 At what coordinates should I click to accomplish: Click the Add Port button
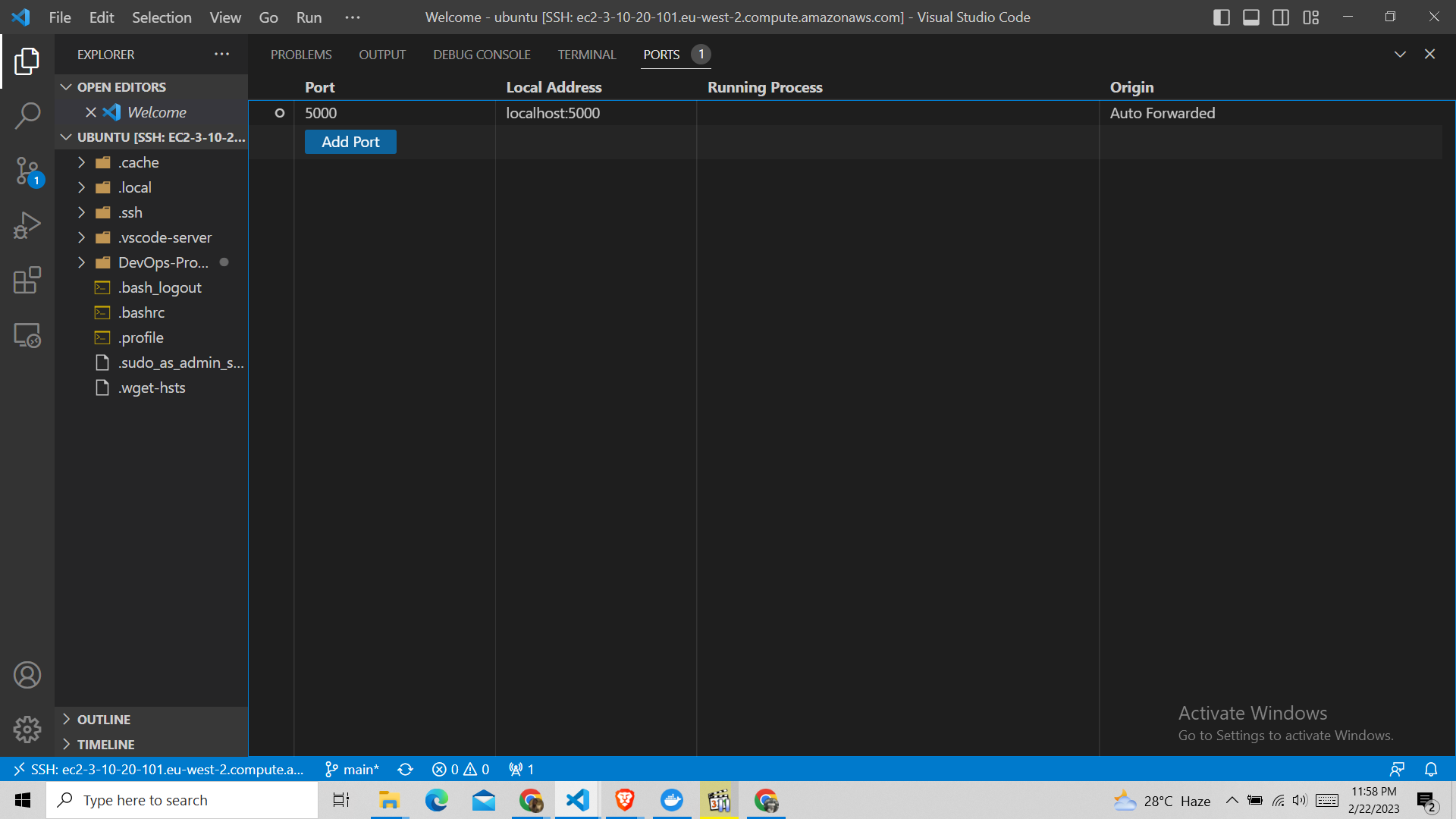[350, 142]
